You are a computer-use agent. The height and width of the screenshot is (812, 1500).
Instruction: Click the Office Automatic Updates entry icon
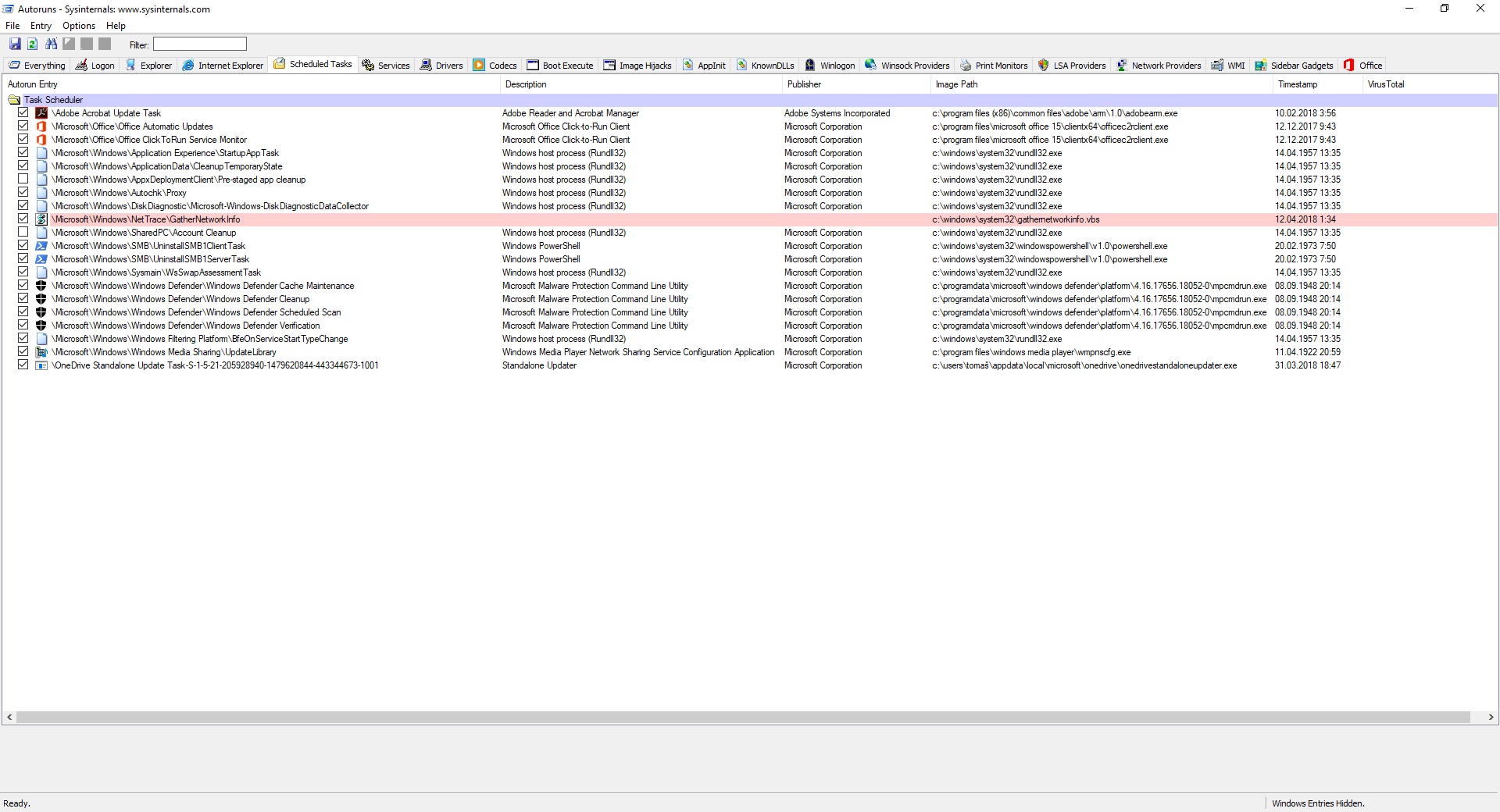coord(41,126)
